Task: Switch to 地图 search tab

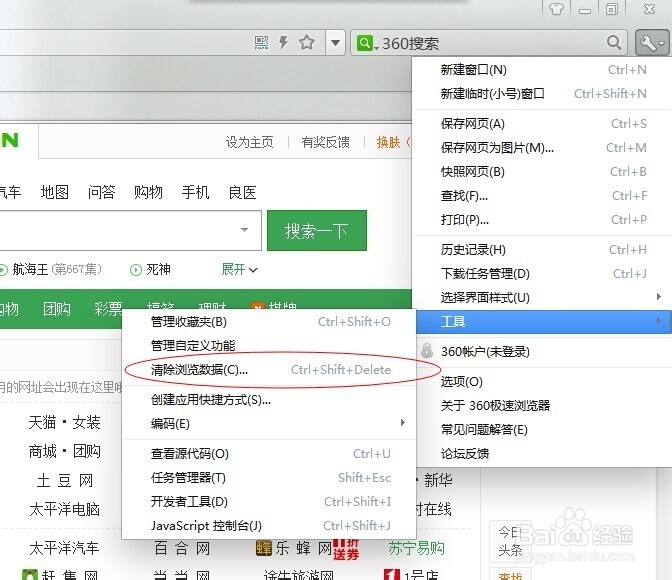Action: pos(54,192)
